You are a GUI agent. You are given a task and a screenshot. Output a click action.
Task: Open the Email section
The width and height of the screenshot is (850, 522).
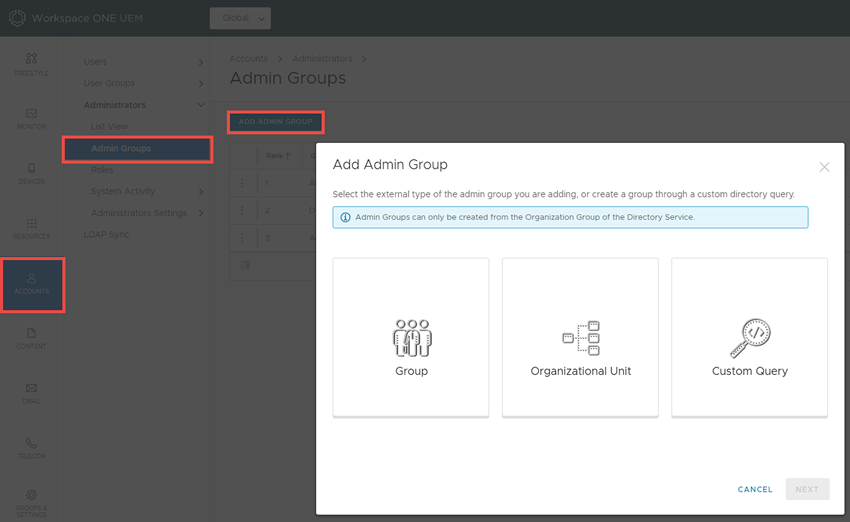31,394
